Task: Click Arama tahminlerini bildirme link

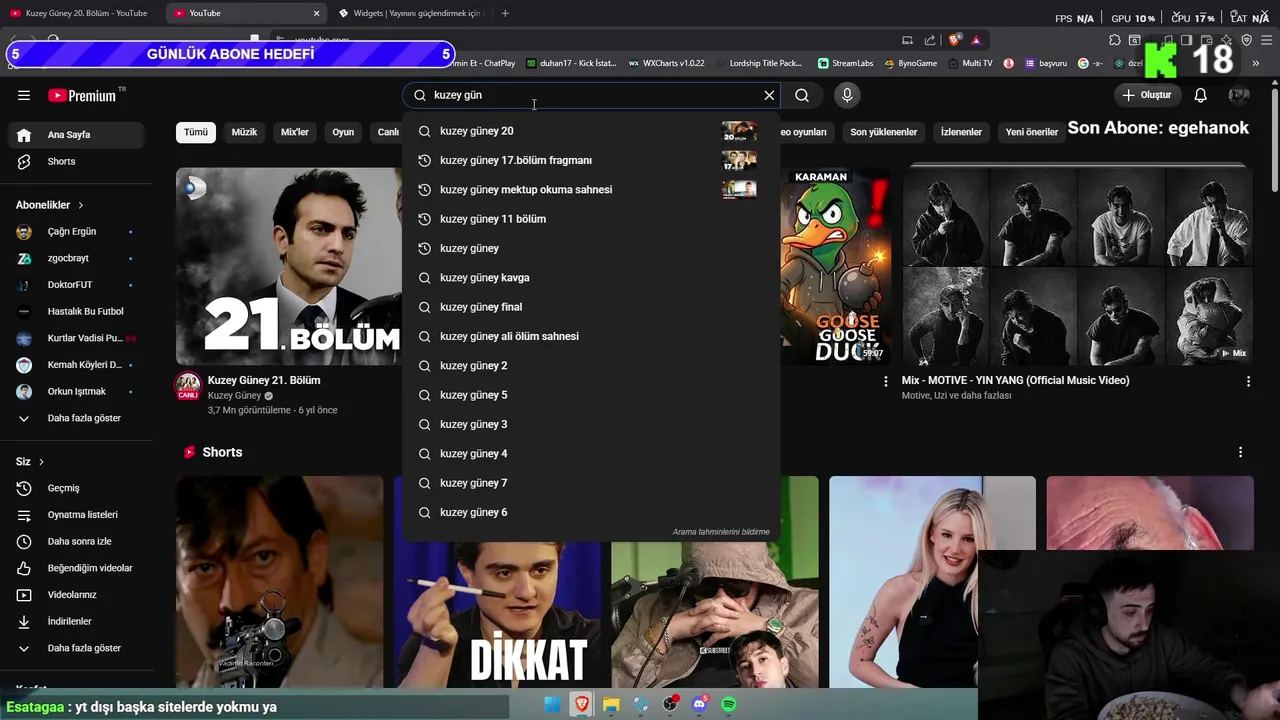Action: pyautogui.click(x=721, y=532)
